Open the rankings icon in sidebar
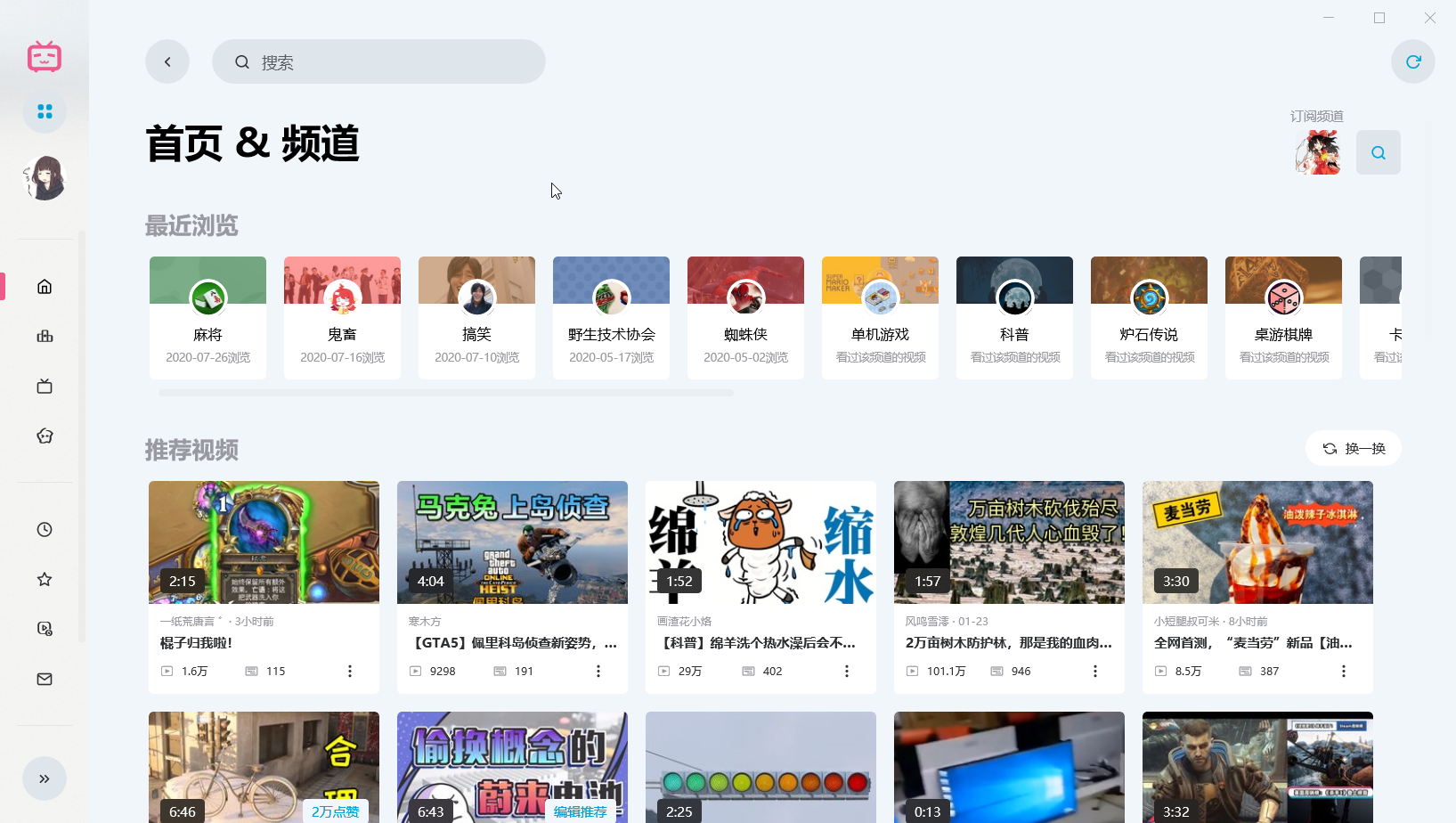Viewport: 1456px width, 823px height. (x=45, y=337)
